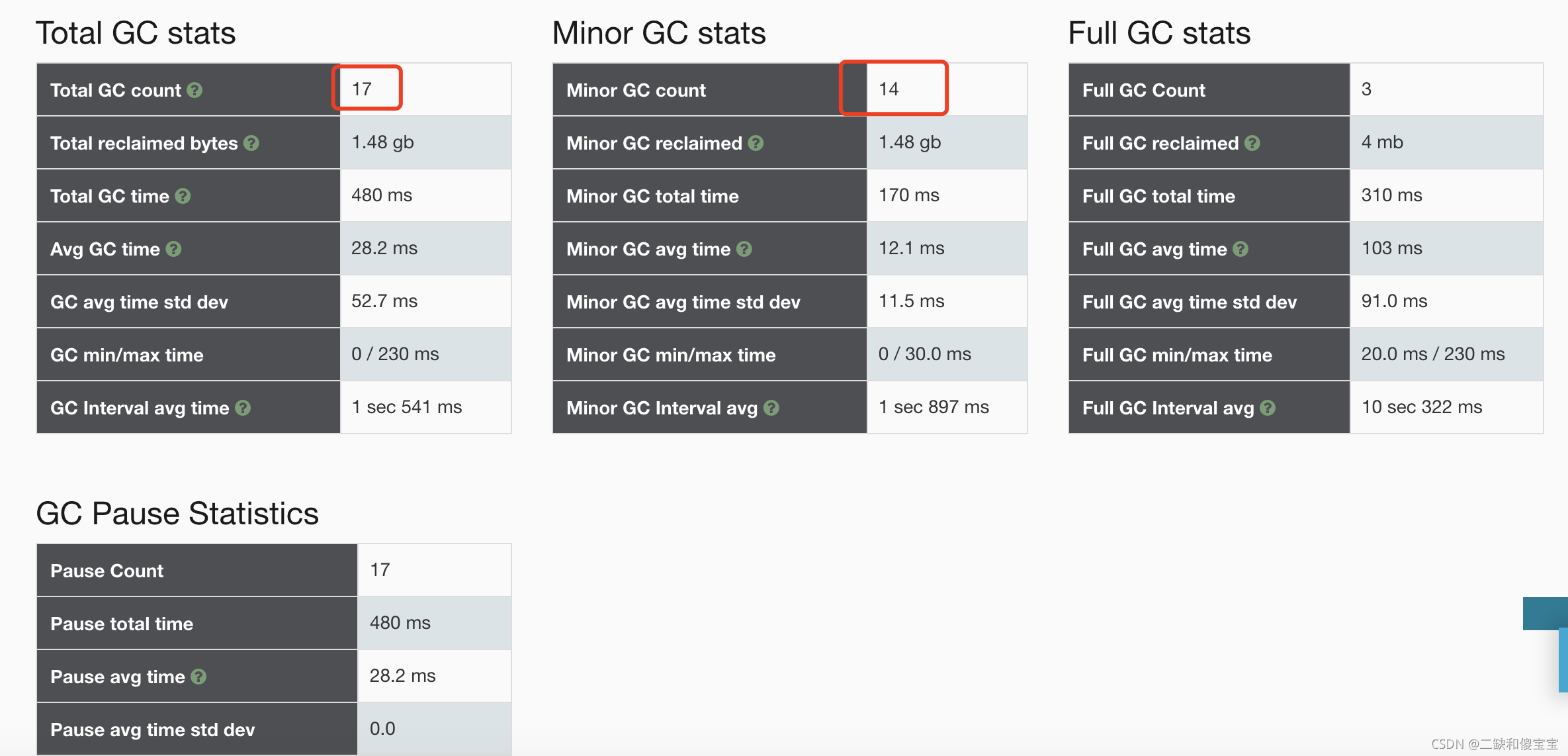This screenshot has height=756, width=1568.
Task: Click the Full GC total time label
Action: 1158,196
